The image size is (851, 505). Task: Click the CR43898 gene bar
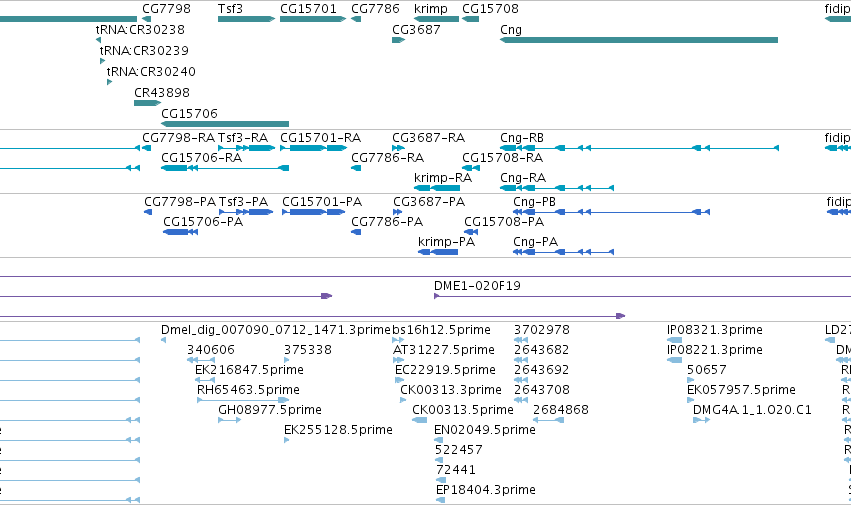[148, 103]
